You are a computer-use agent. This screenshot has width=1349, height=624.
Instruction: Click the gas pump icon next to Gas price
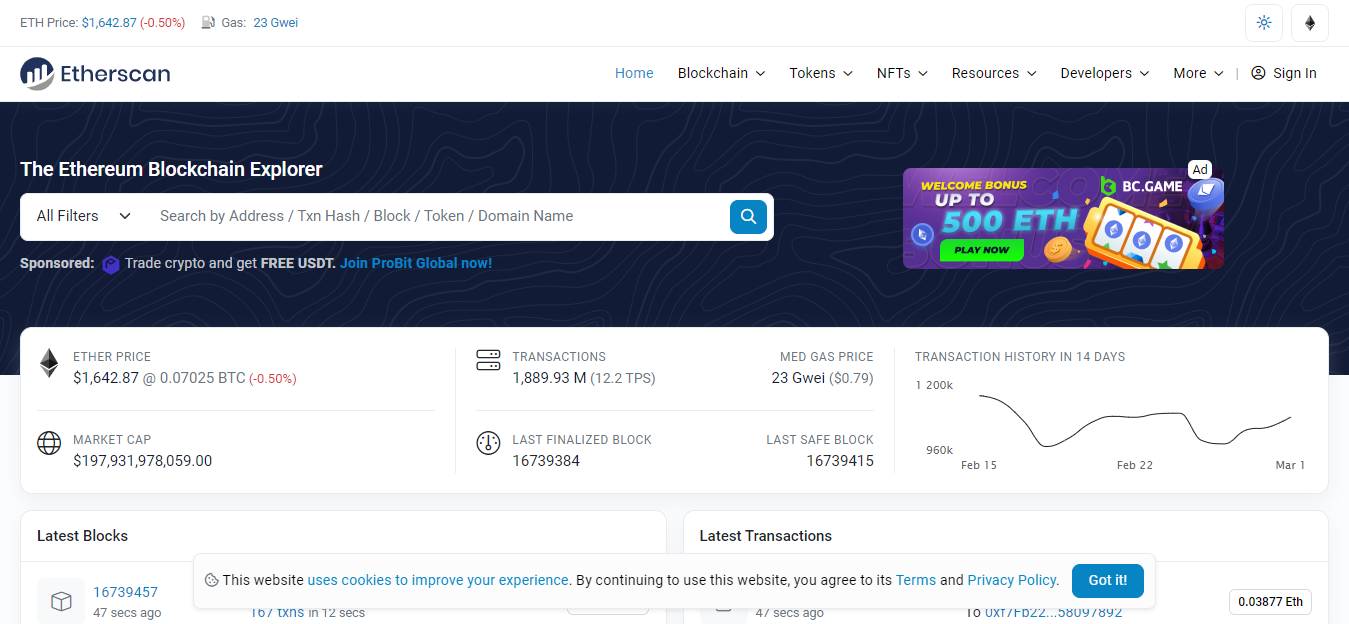coord(209,22)
